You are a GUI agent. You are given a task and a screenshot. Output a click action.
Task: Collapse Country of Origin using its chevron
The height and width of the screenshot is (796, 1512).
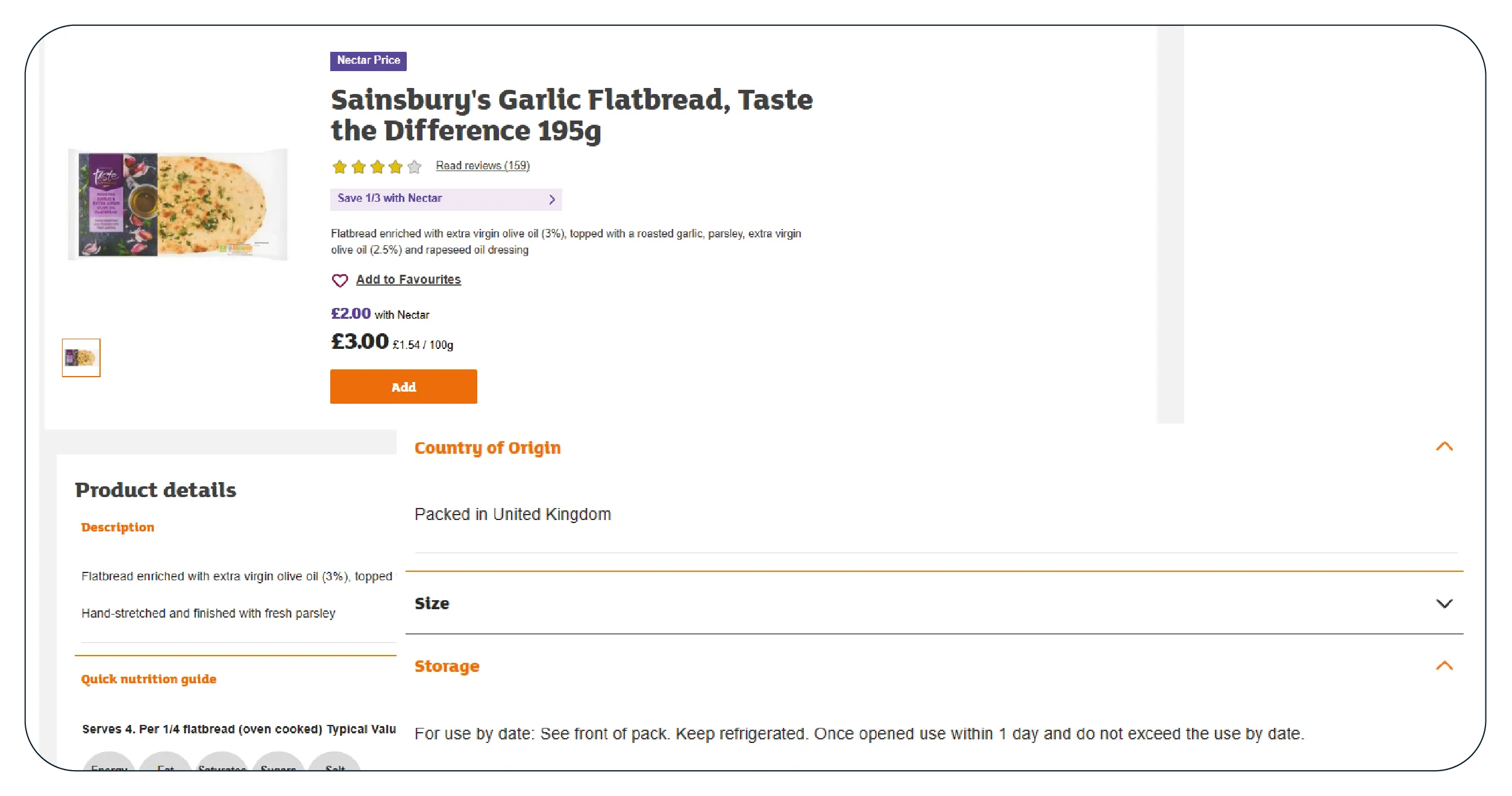click(x=1445, y=447)
